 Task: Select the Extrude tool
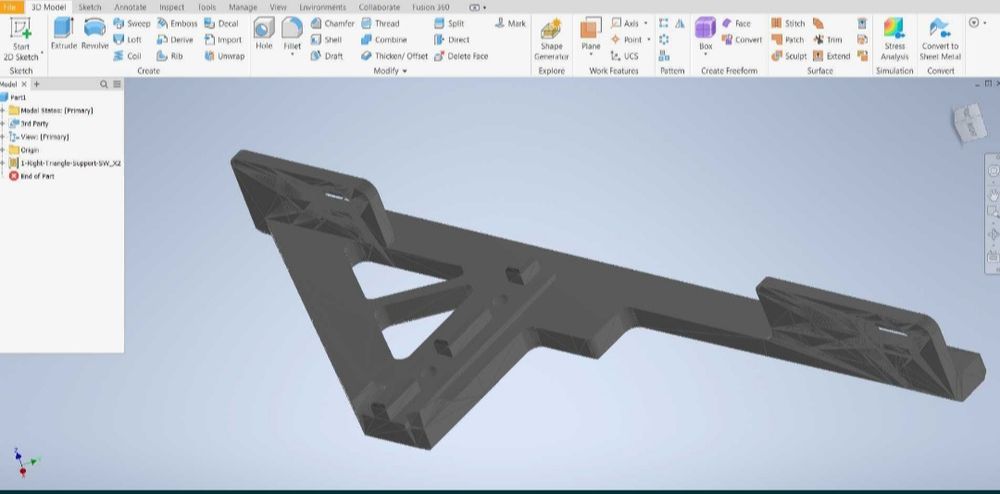pos(64,34)
